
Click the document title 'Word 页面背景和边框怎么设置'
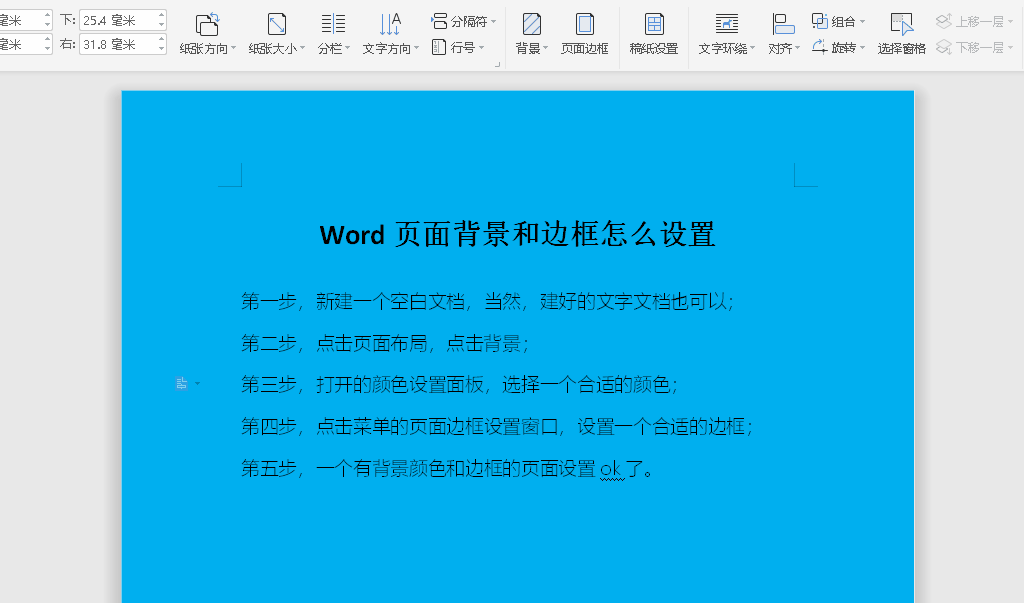(517, 235)
